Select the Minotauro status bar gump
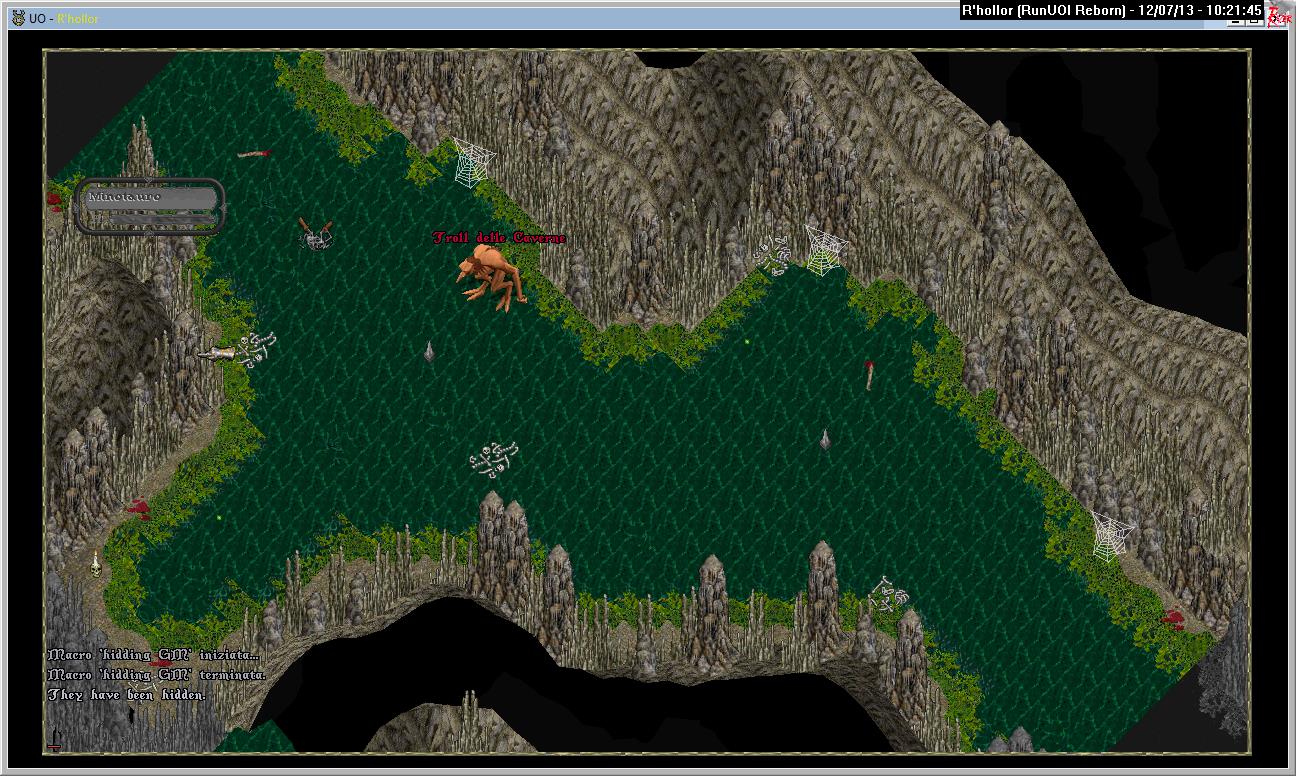The image size is (1296, 776). tap(149, 206)
